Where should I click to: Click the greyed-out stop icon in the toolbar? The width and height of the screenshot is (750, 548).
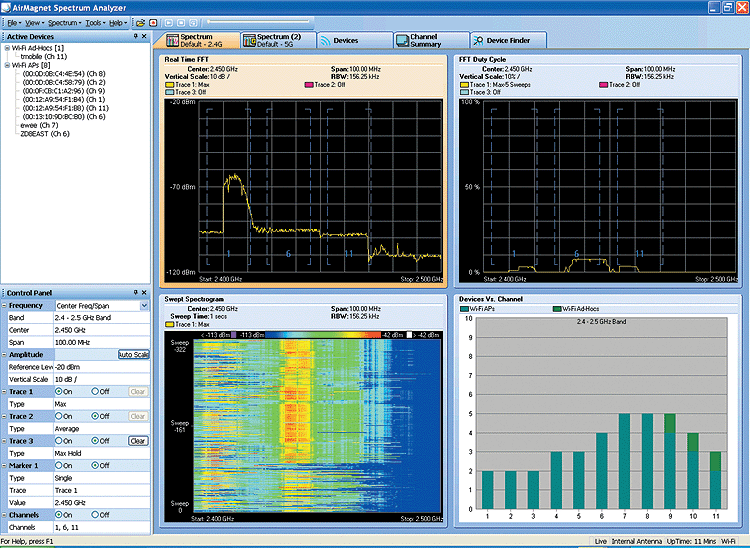181,22
